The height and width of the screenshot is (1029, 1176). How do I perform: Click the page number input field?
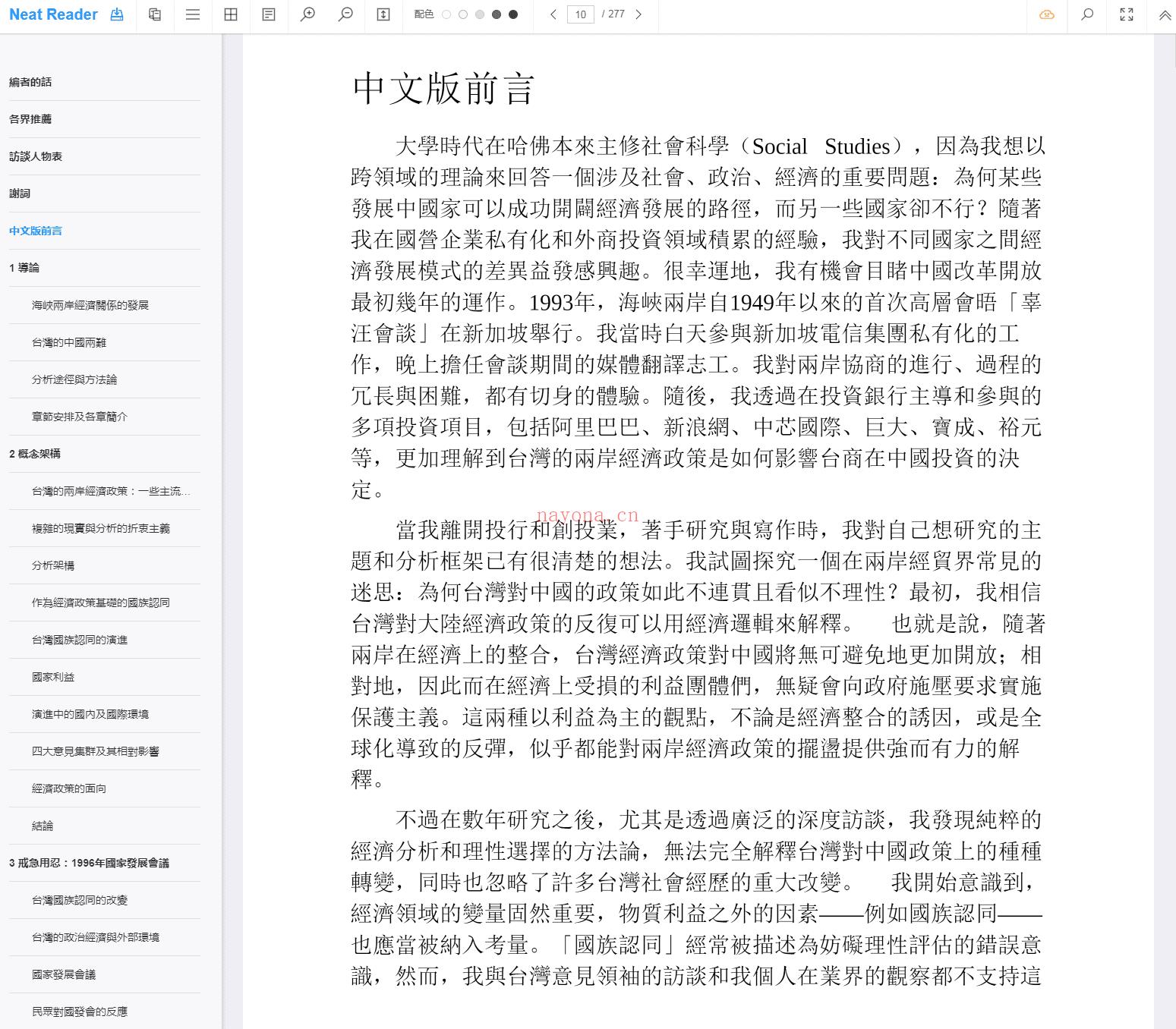click(x=581, y=14)
